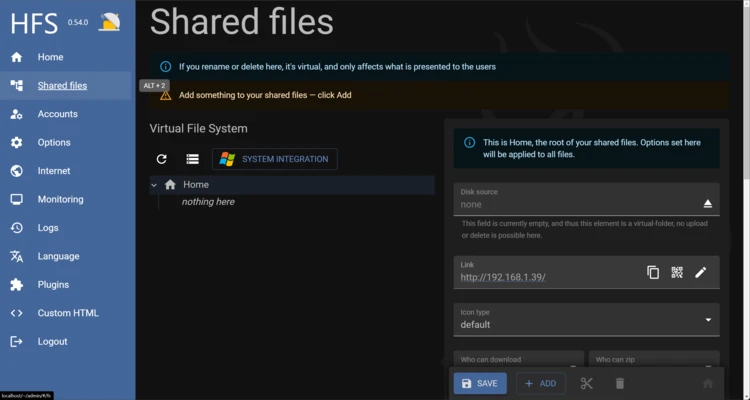
Task: Reload the virtual file system tree
Action: point(162,159)
